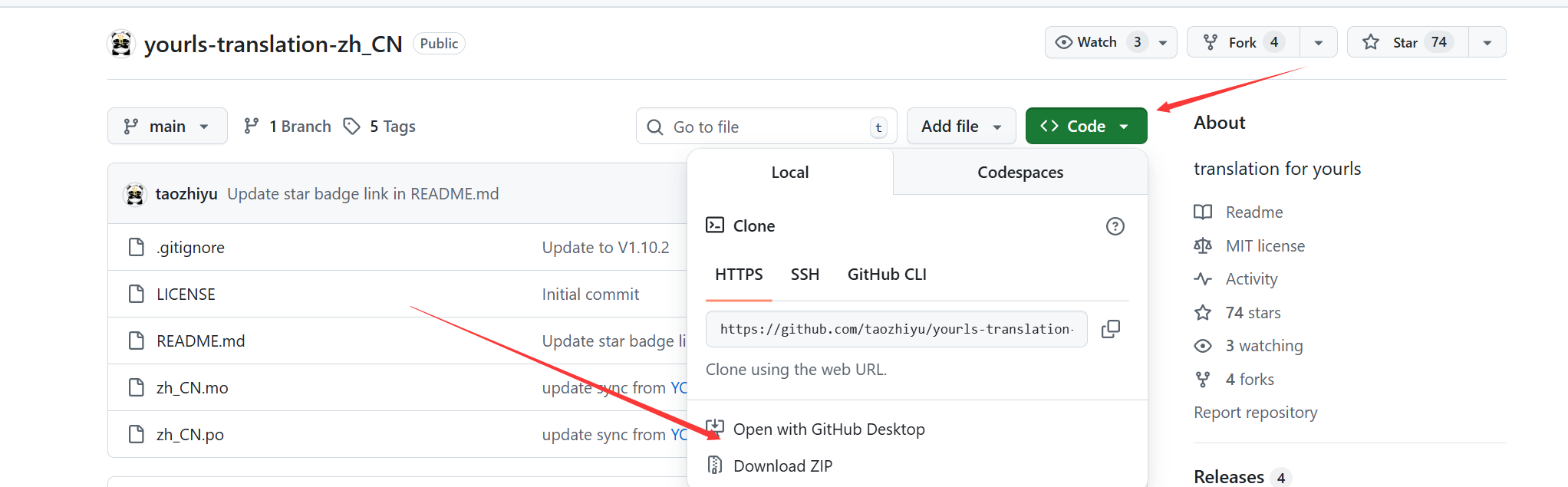Expand the Add file dropdown
This screenshot has width=1568, height=487.
pyautogui.click(x=960, y=127)
